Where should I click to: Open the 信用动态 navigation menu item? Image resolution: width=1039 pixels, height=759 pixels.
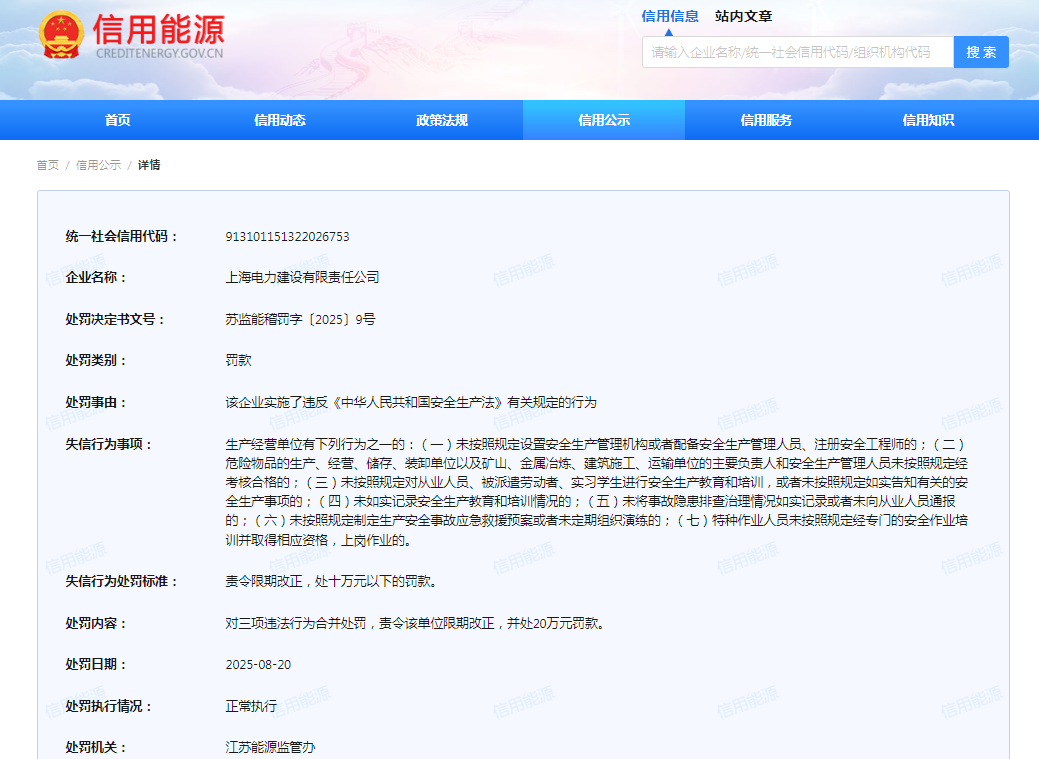280,120
